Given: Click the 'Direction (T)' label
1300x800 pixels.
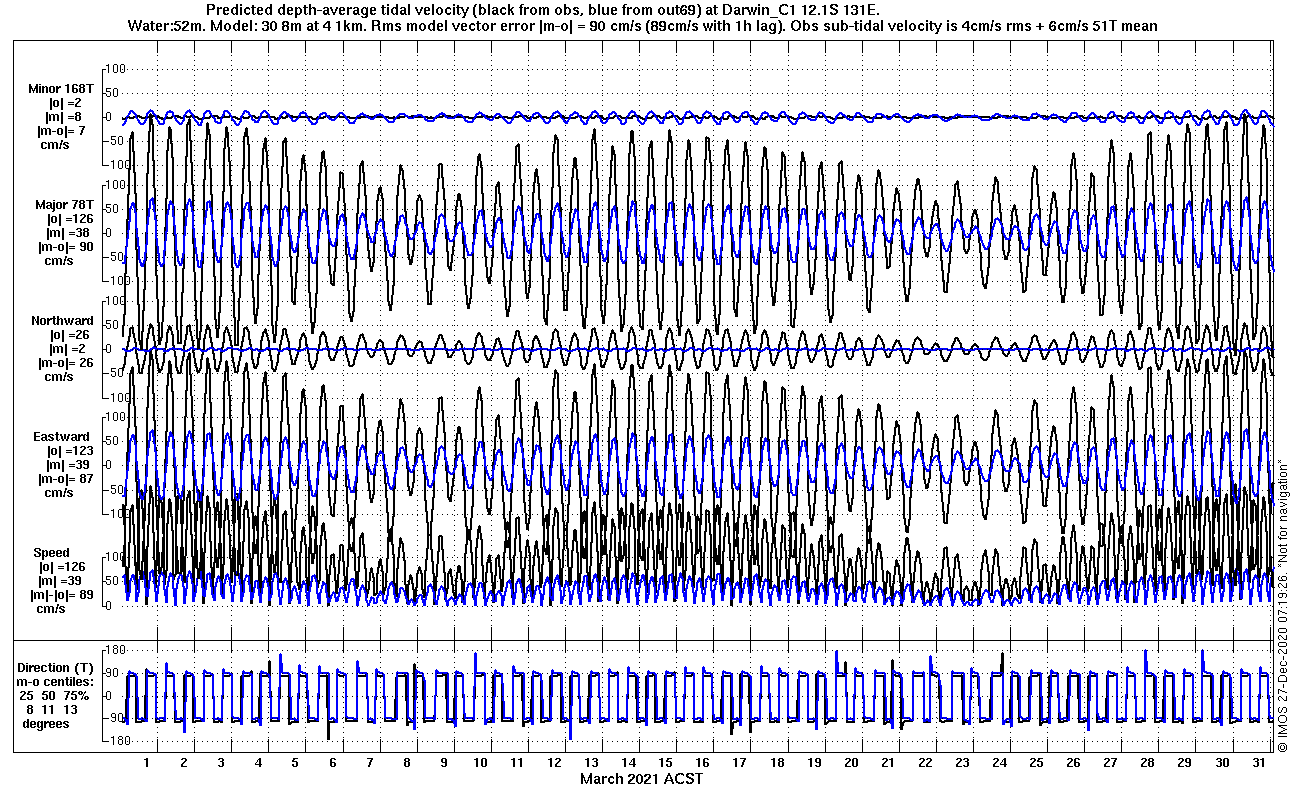Looking at the screenshot, I should [x=57, y=667].
